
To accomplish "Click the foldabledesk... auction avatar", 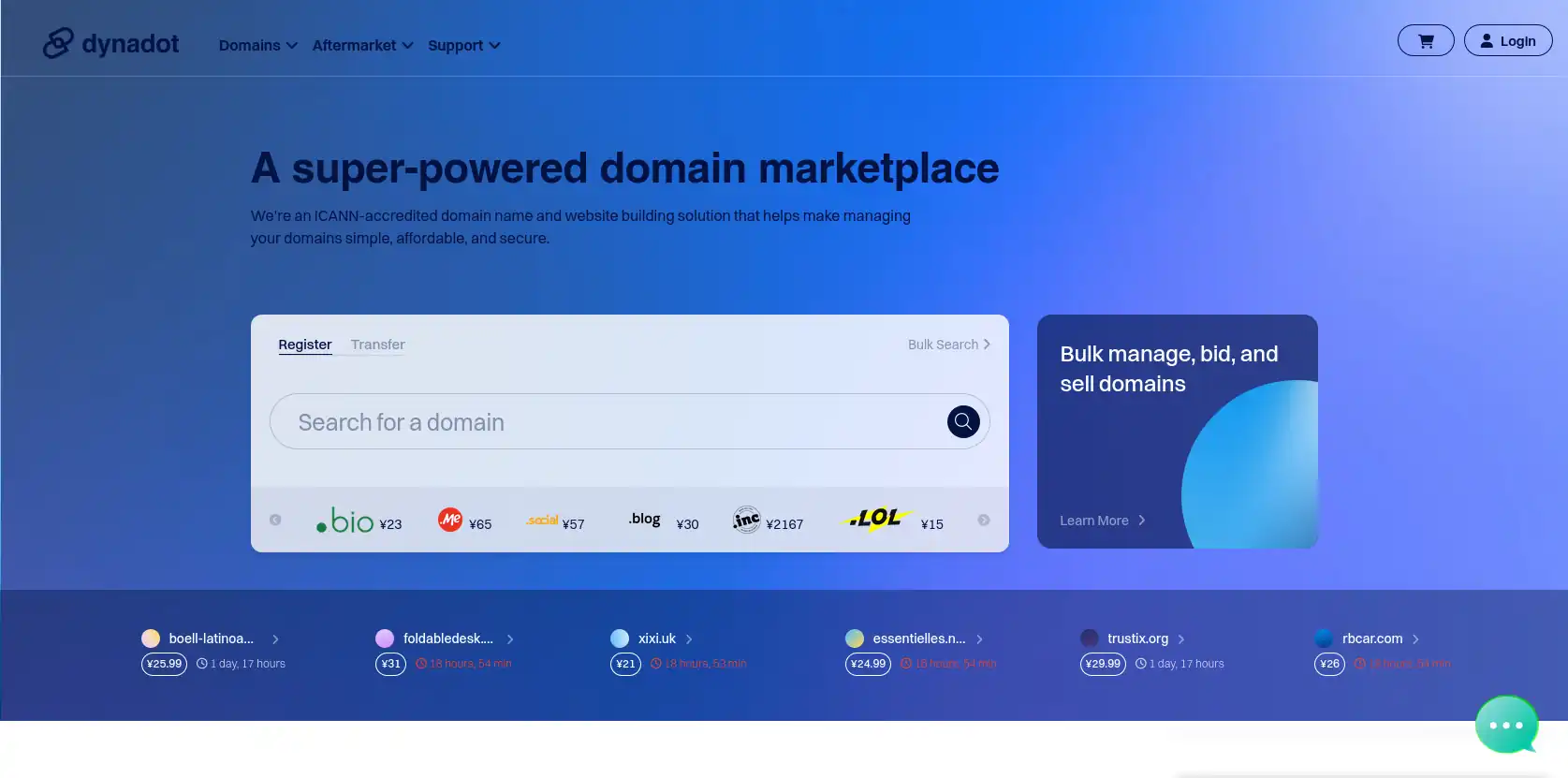I will [385, 639].
